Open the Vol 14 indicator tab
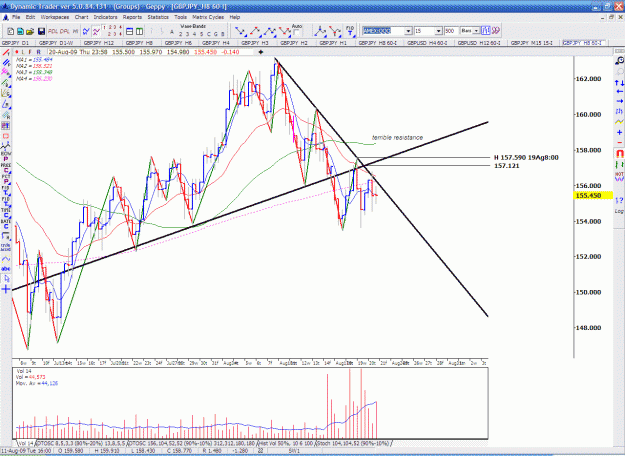The image size is (625, 456). pos(26,443)
